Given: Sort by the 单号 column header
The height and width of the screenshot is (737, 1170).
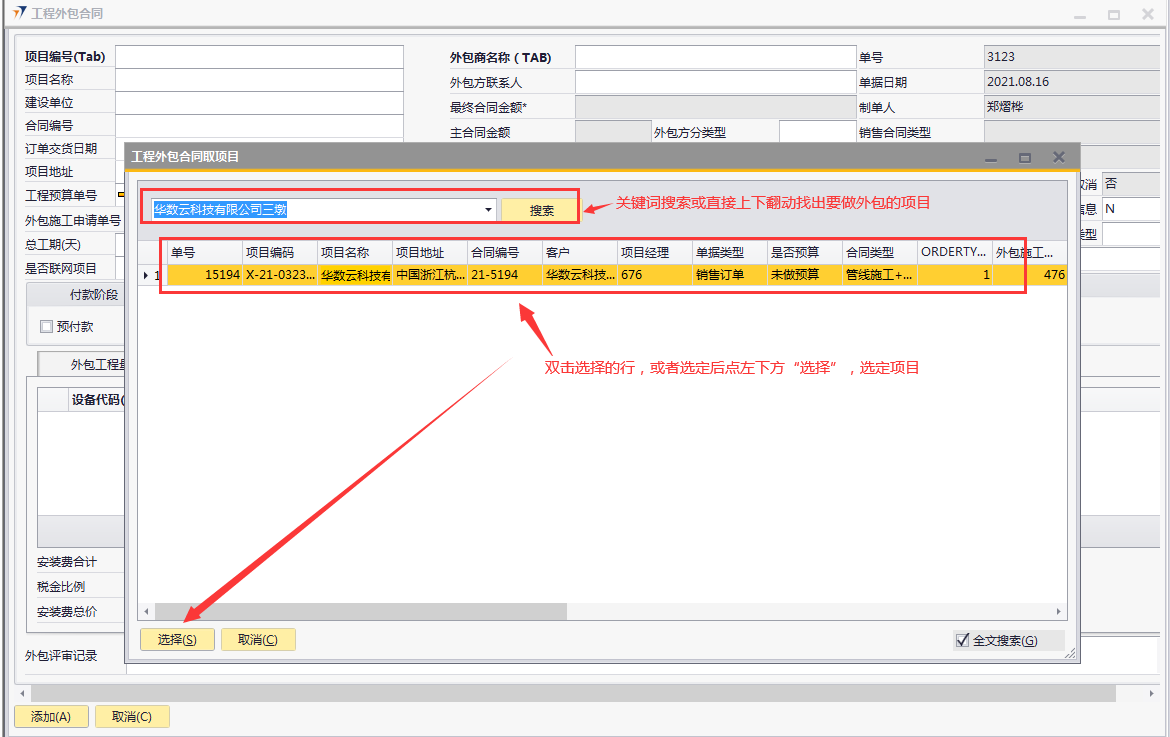Looking at the screenshot, I should [204, 252].
